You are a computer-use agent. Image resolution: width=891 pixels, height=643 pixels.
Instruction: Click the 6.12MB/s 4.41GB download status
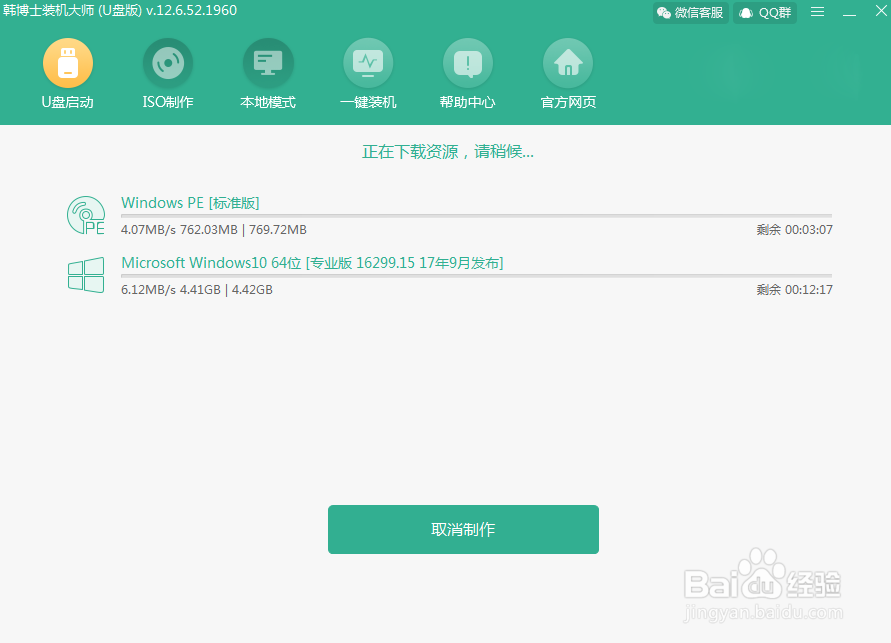click(197, 290)
